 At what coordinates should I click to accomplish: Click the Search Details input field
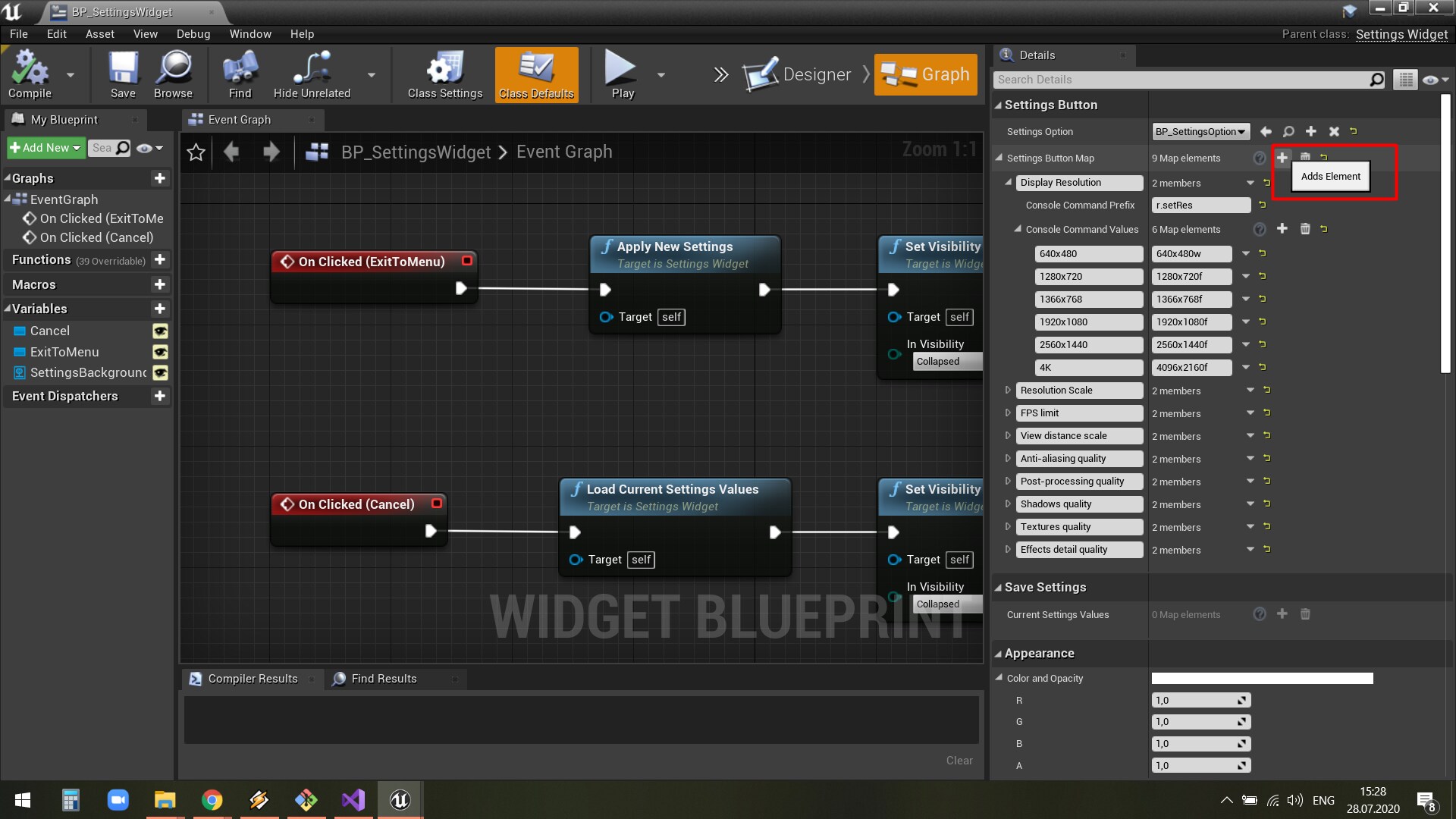(1183, 80)
